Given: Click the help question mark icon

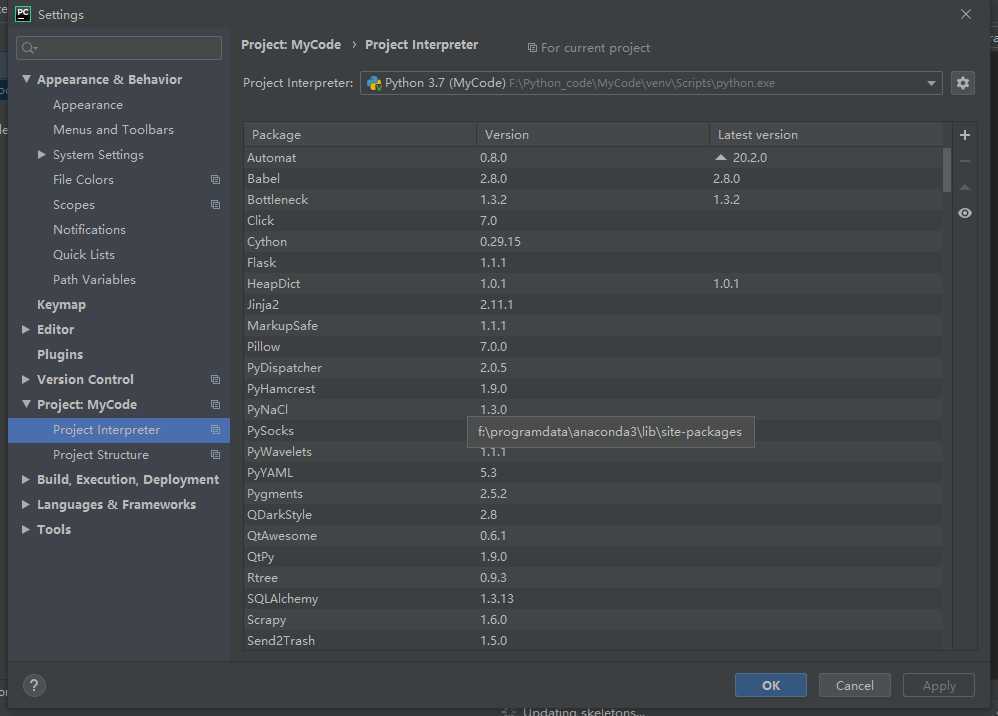Looking at the screenshot, I should [34, 685].
